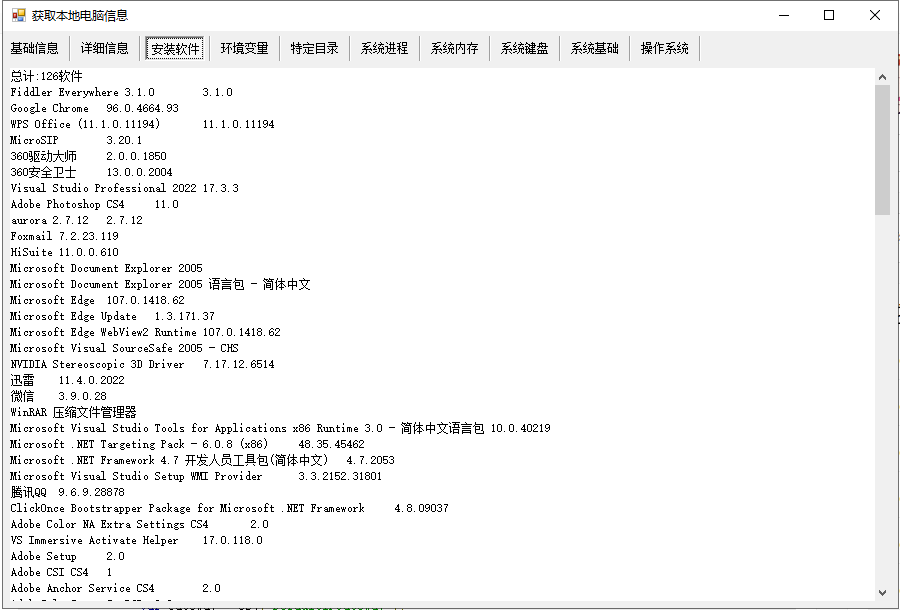Screen dimensions: 900x610
Task: Select the 360驱动大师 row
Action: pos(88,157)
